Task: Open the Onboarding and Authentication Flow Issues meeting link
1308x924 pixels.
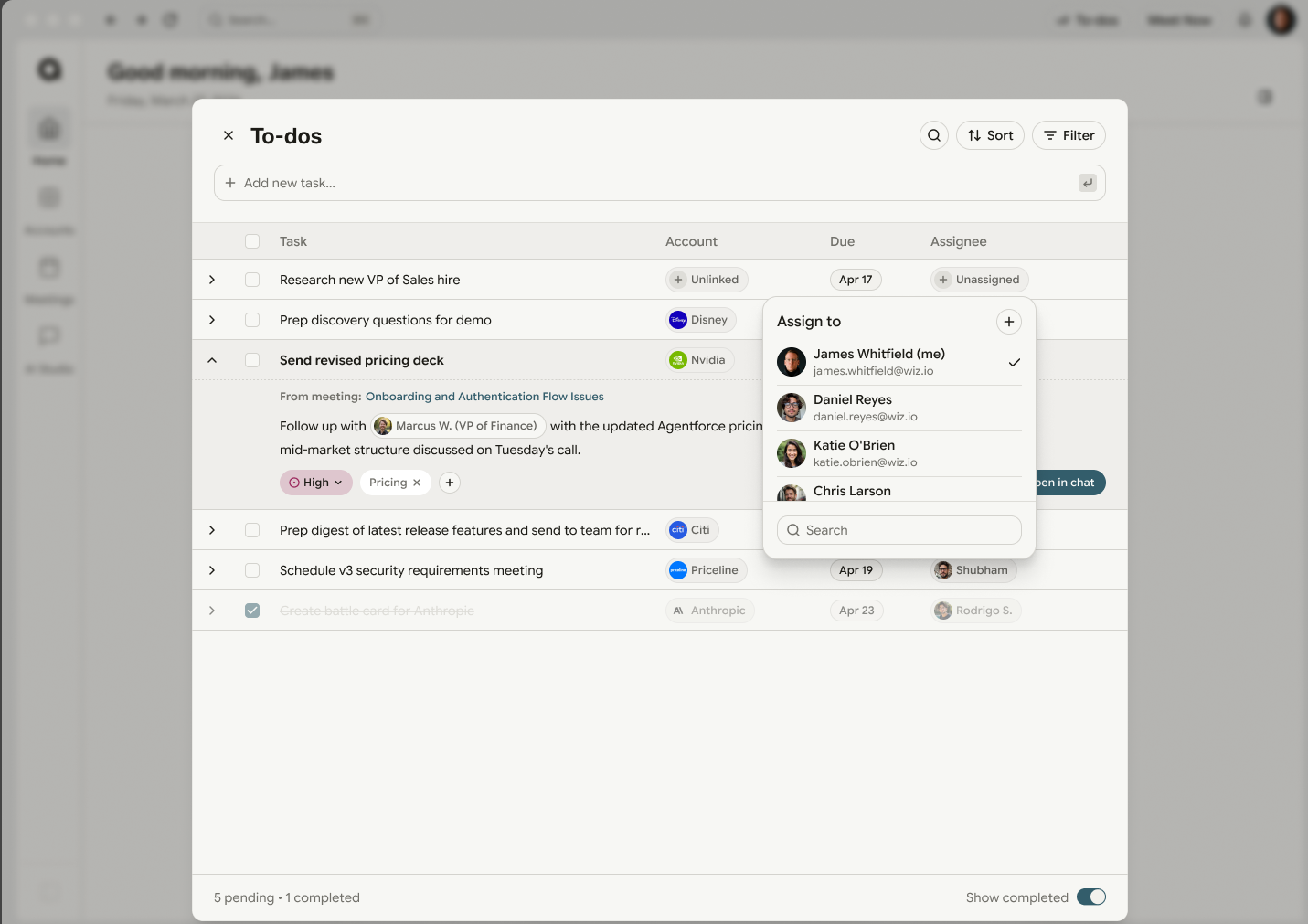Action: [x=484, y=397]
